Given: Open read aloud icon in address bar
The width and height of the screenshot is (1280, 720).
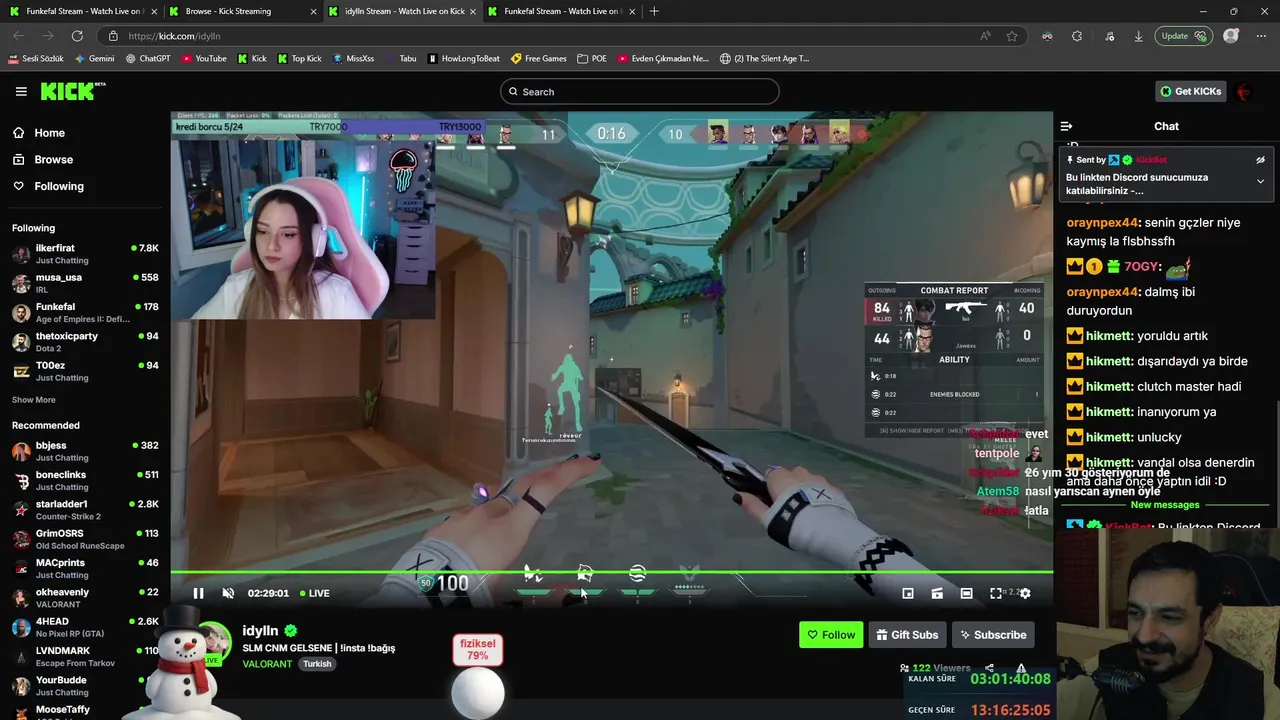Looking at the screenshot, I should 985,36.
